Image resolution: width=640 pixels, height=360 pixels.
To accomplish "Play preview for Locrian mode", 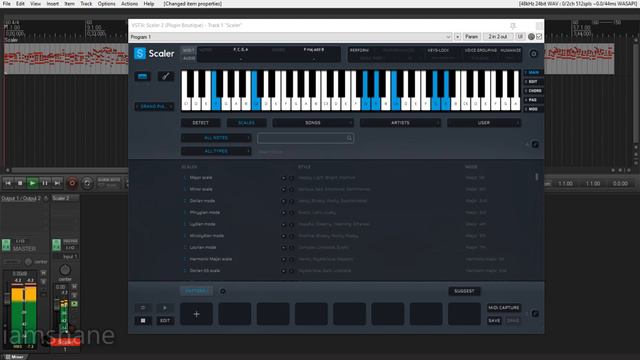I will [x=284, y=248].
